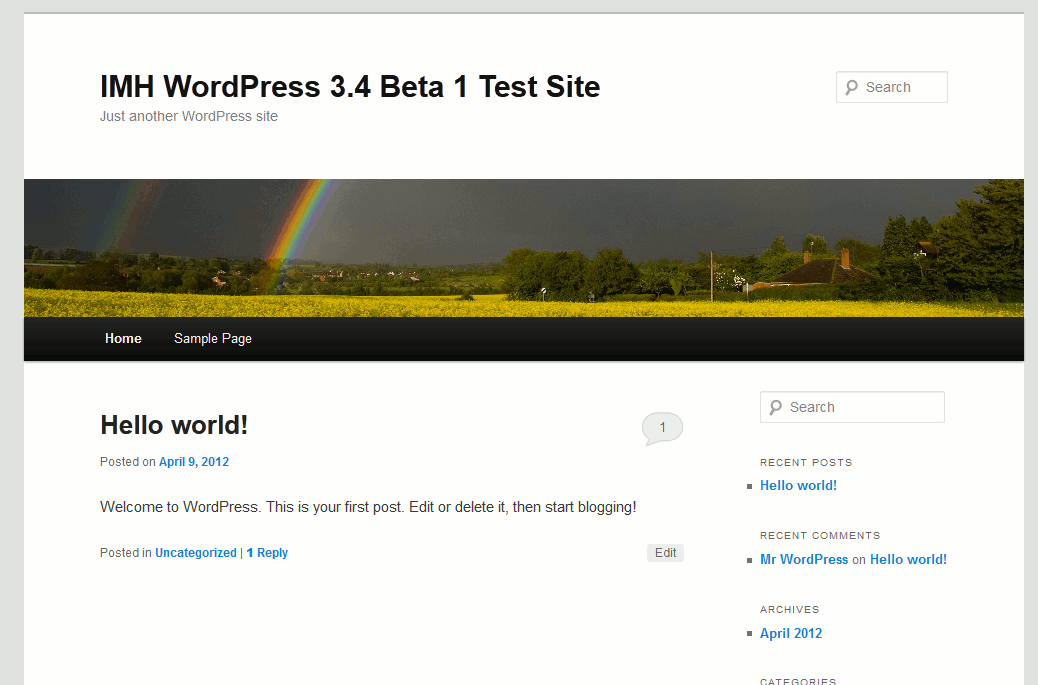This screenshot has height=685, width=1038.
Task: Click the sidebar search magnifier icon
Action: (775, 408)
